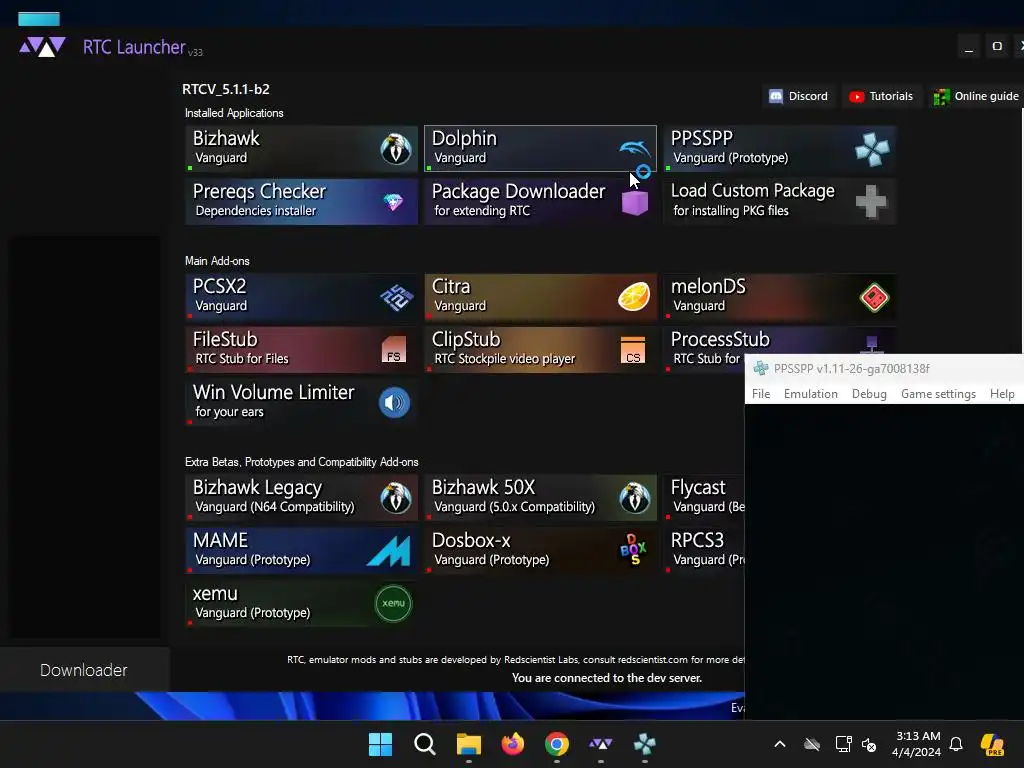This screenshot has height=768, width=1024.
Task: Launch PPSSPP Vanguard (Prototype) tile
Action: click(780, 148)
